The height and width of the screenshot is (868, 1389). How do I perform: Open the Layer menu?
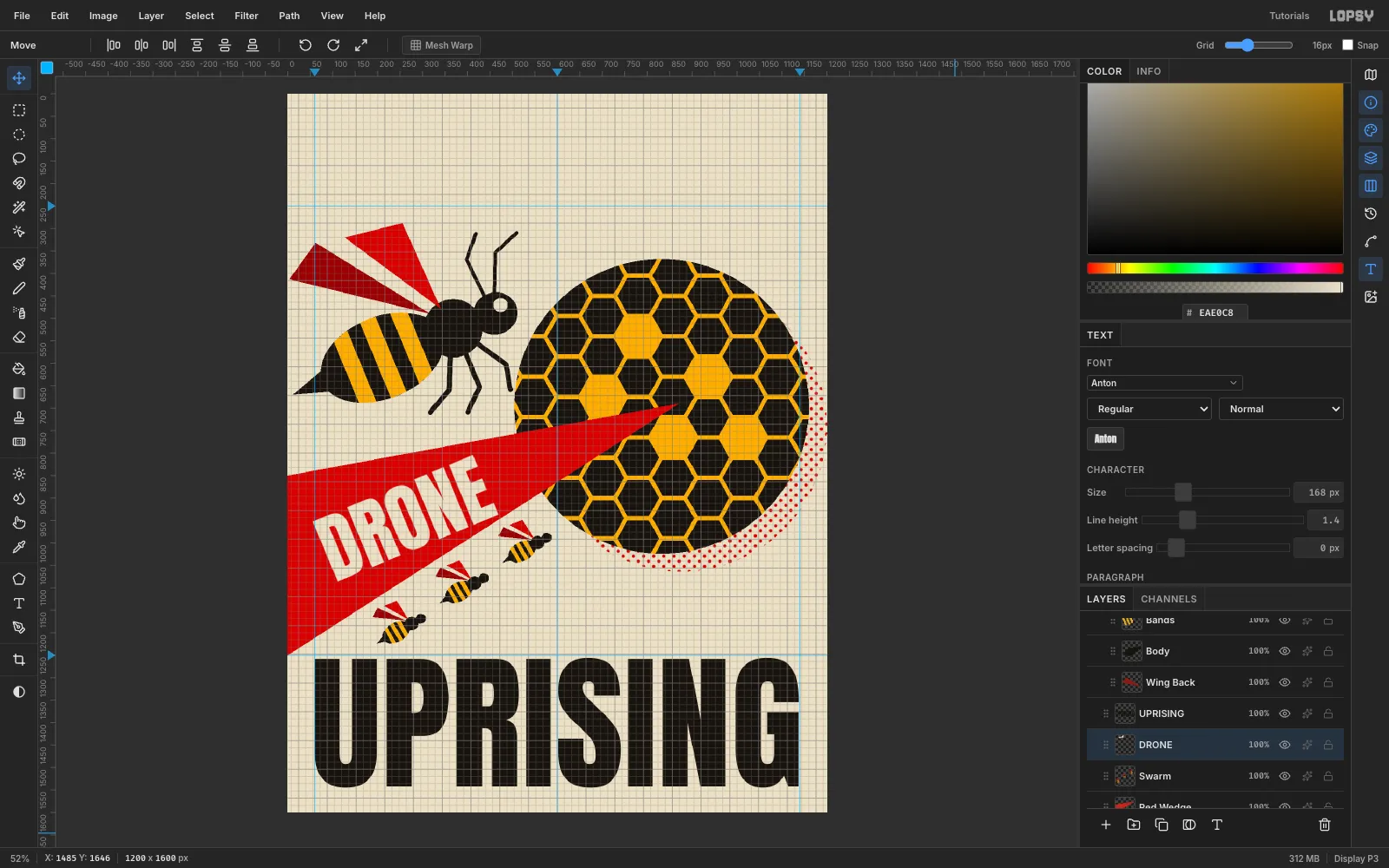pos(151,16)
